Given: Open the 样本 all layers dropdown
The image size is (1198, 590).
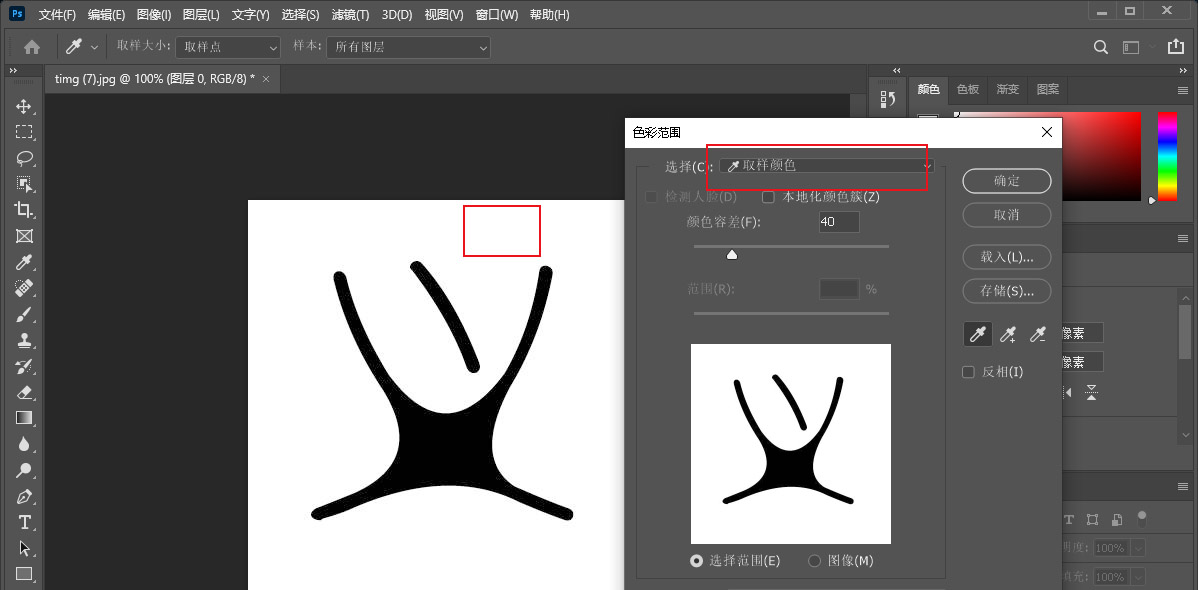Looking at the screenshot, I should coord(407,46).
